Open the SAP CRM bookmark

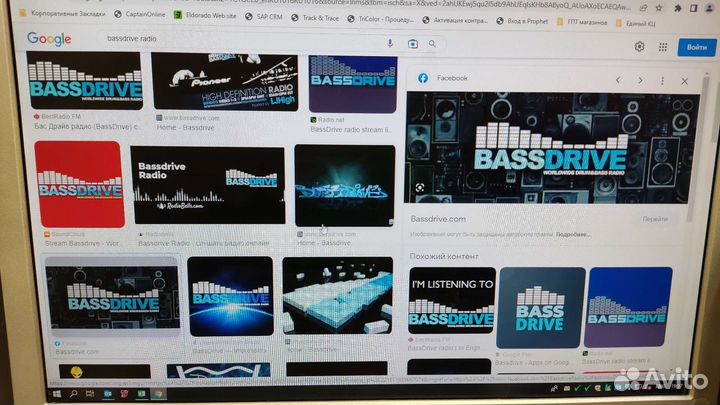pyautogui.click(x=264, y=17)
